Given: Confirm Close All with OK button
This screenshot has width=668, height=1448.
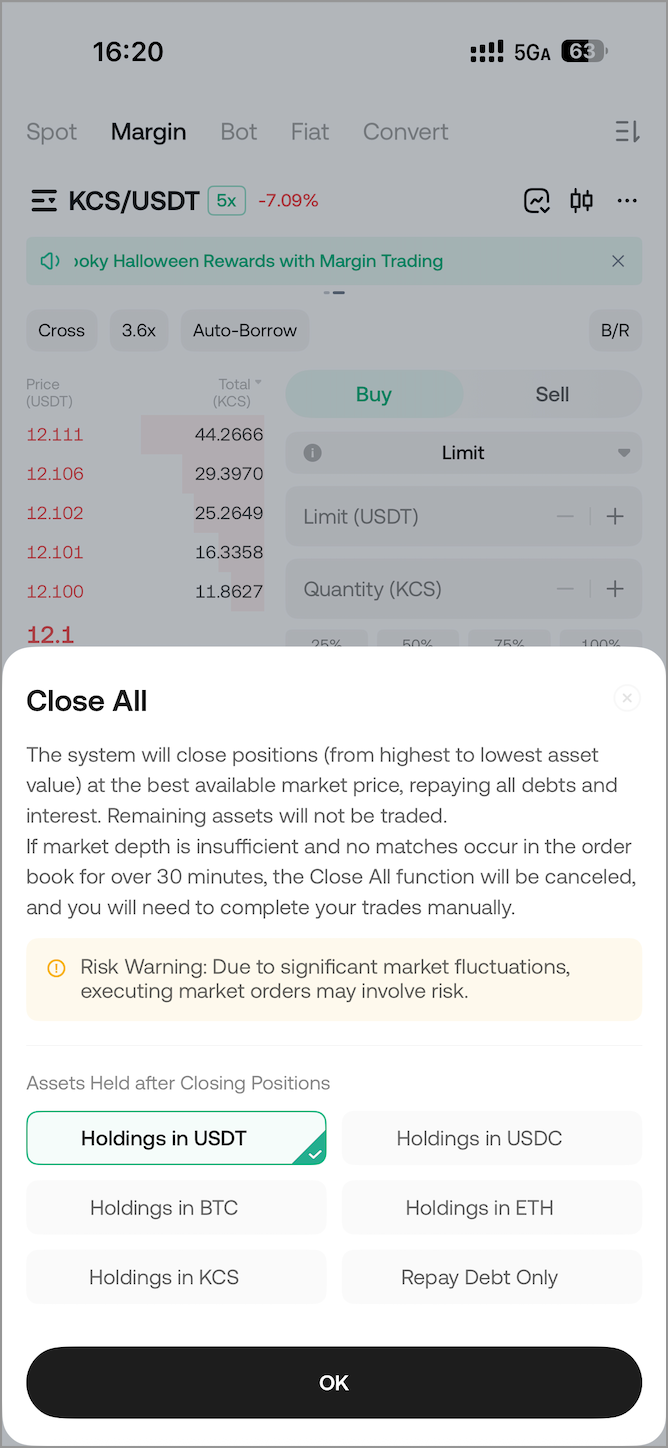Looking at the screenshot, I should click(x=334, y=1382).
